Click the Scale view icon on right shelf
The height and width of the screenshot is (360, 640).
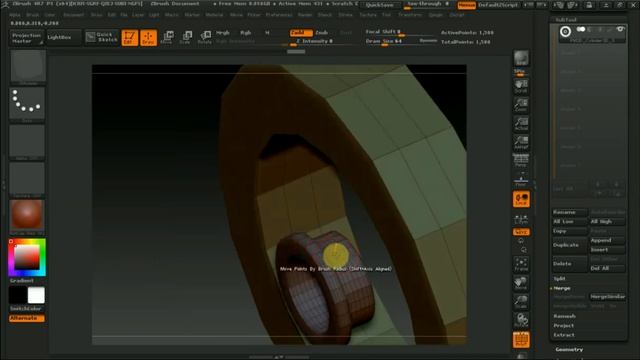click(521, 302)
